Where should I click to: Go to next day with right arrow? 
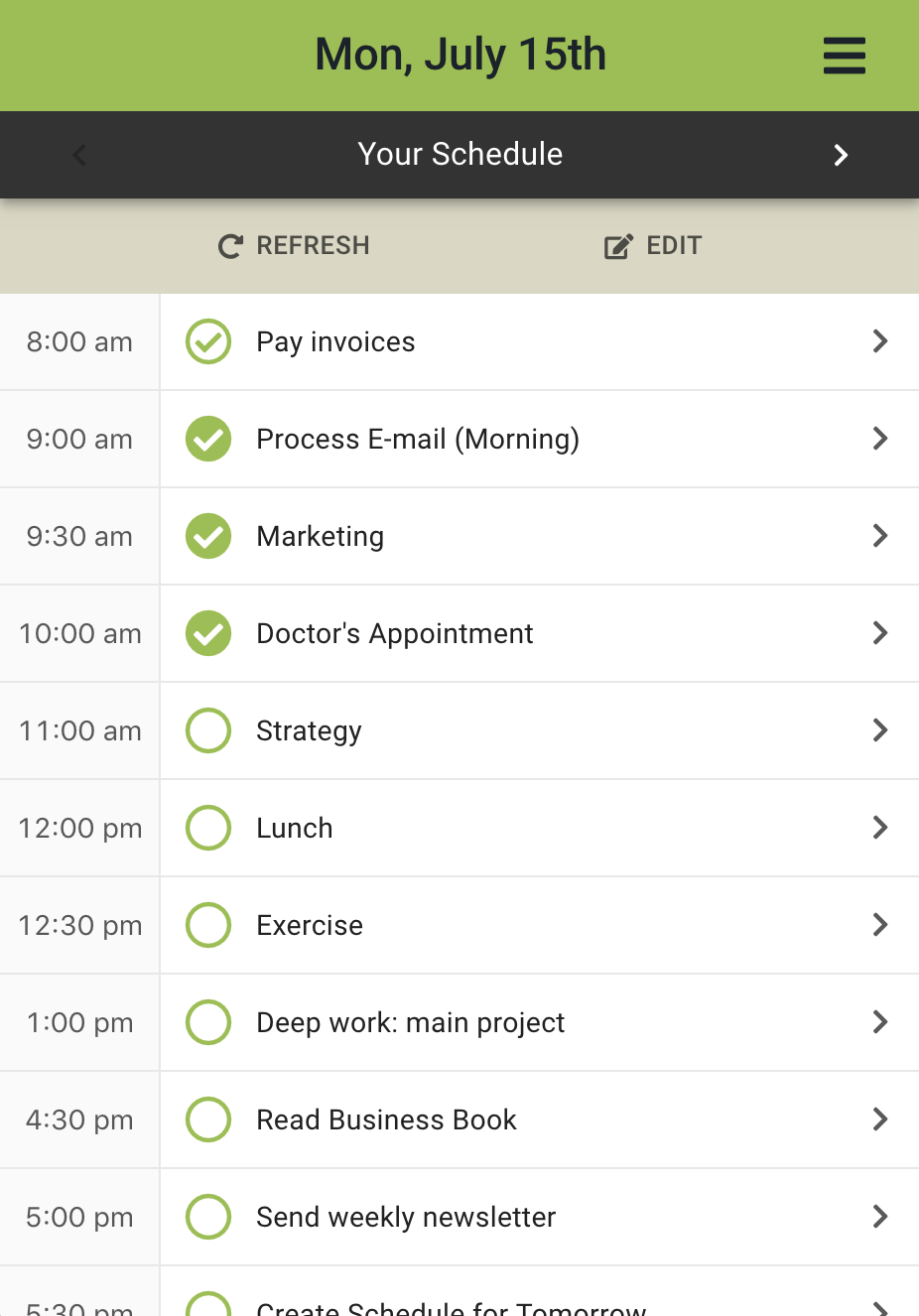pyautogui.click(x=841, y=155)
